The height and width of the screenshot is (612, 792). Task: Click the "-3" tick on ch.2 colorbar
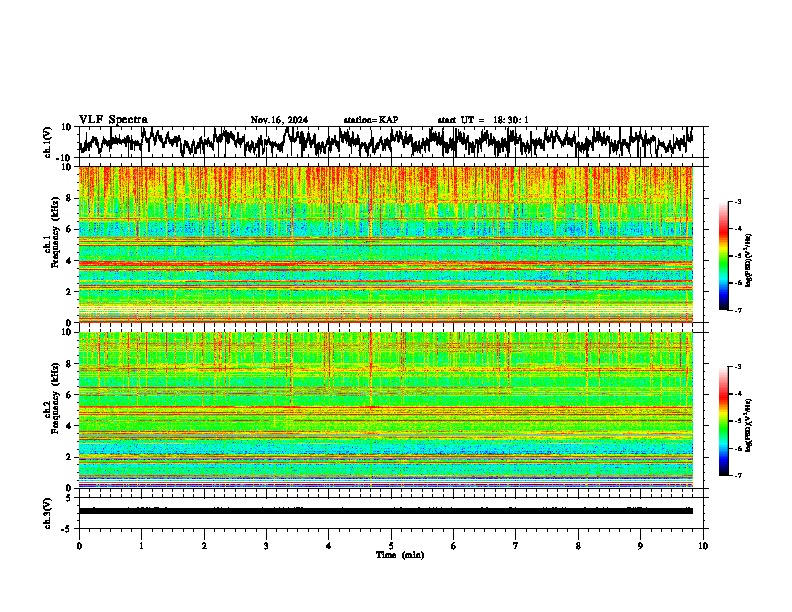[x=737, y=367]
